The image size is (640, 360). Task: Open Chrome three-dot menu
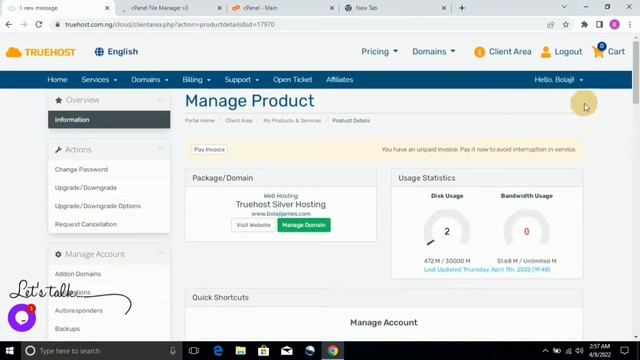630,24
